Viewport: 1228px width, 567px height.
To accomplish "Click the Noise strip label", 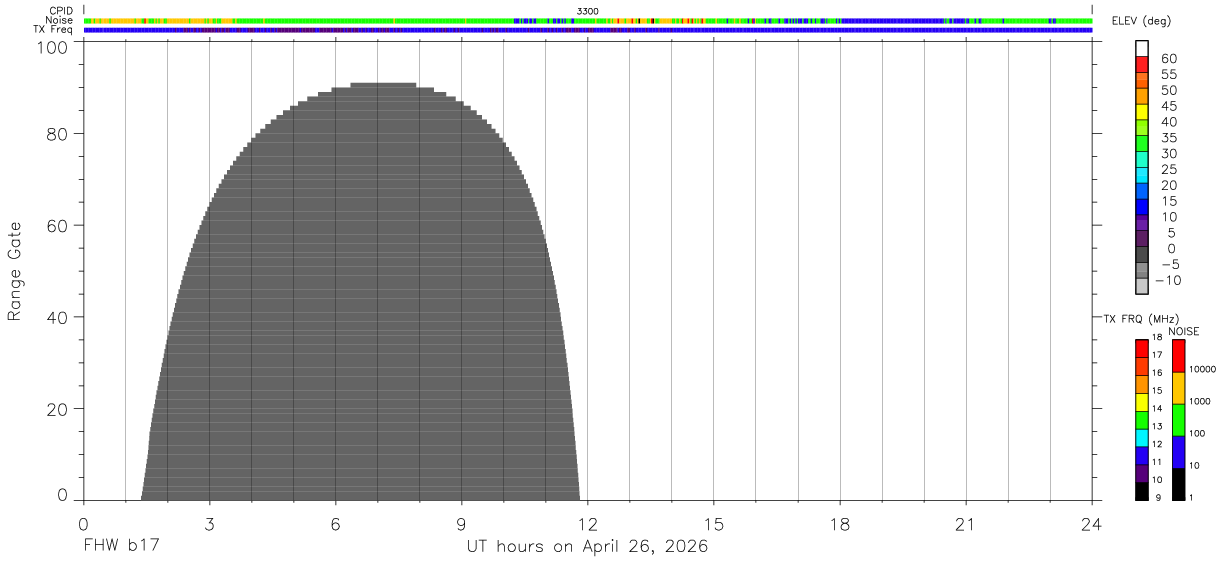I will (x=59, y=20).
